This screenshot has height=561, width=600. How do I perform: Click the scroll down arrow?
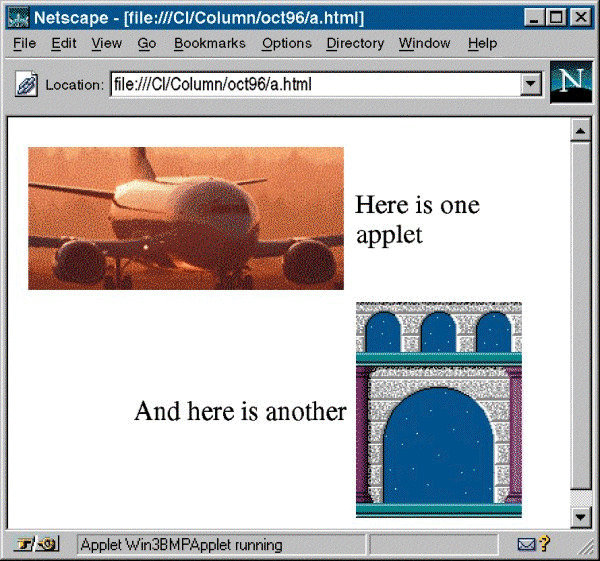click(x=579, y=517)
